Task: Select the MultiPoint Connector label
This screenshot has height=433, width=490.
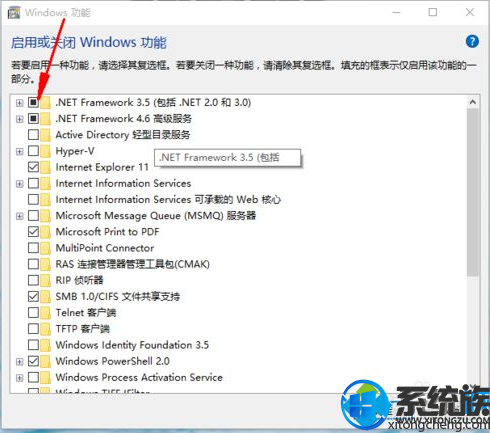Action: (105, 248)
